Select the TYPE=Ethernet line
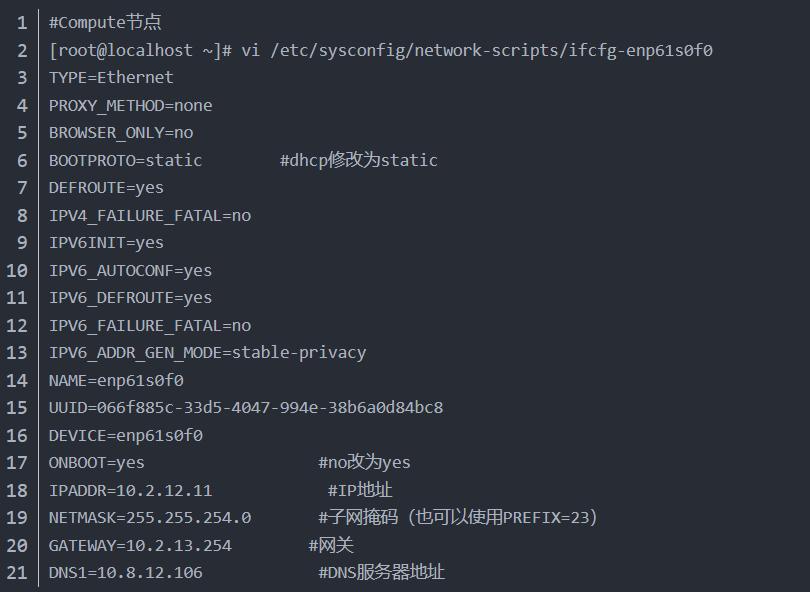 (x=111, y=77)
